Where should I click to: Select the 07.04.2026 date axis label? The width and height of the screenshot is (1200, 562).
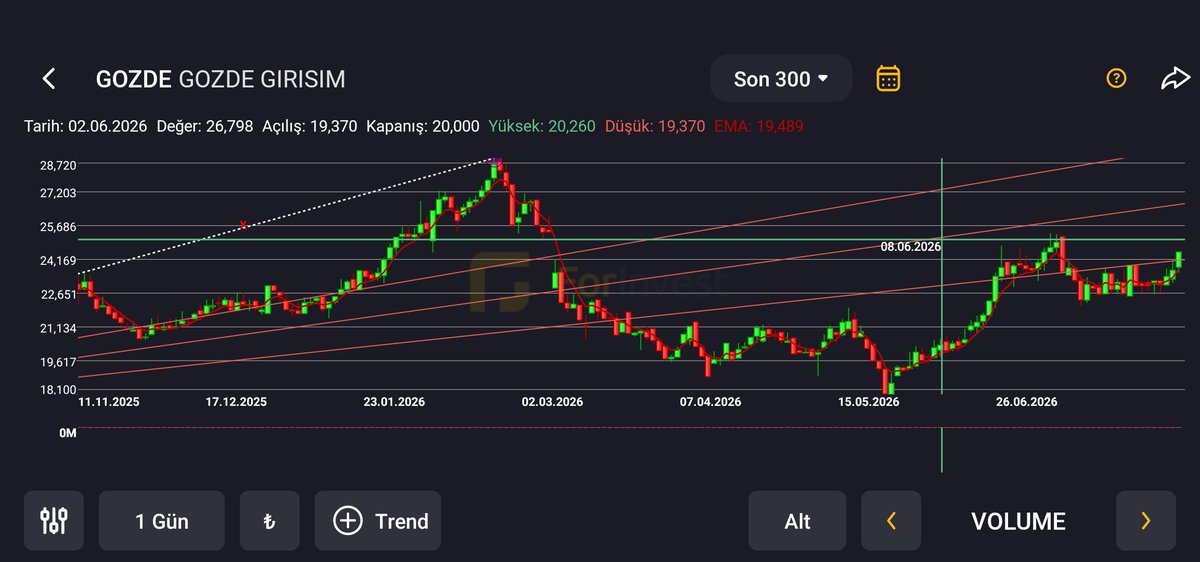[710, 402]
